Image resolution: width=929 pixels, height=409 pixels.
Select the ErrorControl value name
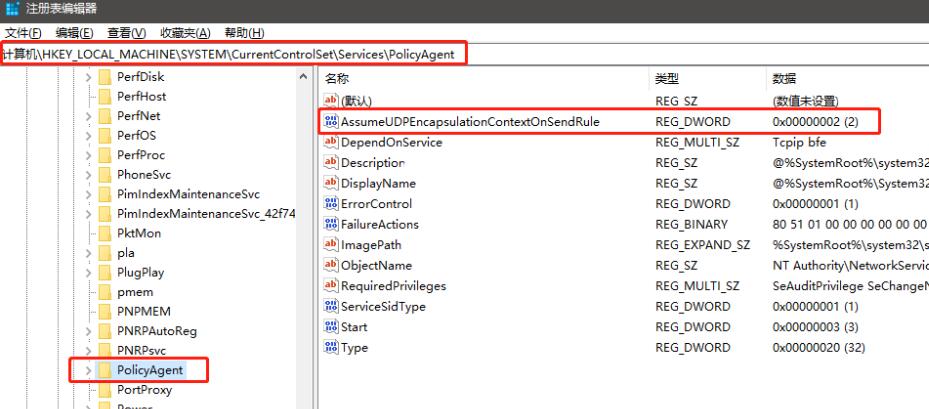click(376, 204)
